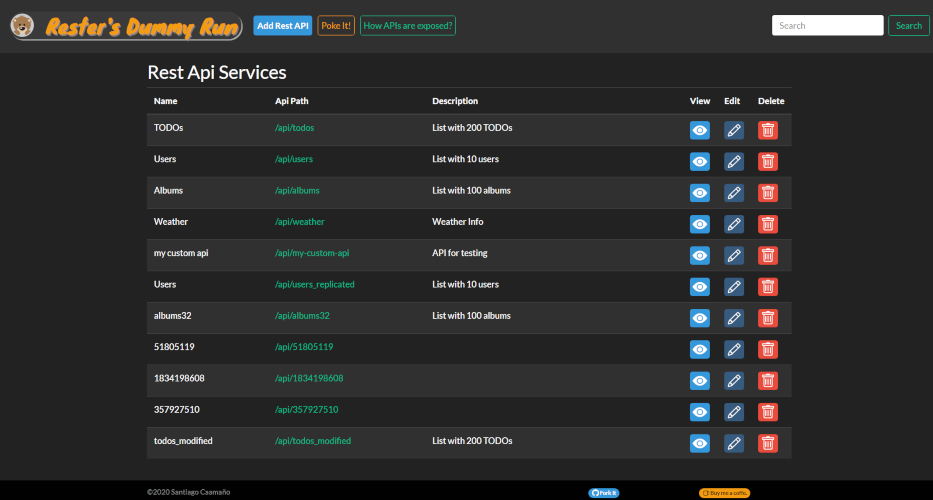933x500 pixels.
Task: Open the edit pencil for my custom api
Action: 734,255
